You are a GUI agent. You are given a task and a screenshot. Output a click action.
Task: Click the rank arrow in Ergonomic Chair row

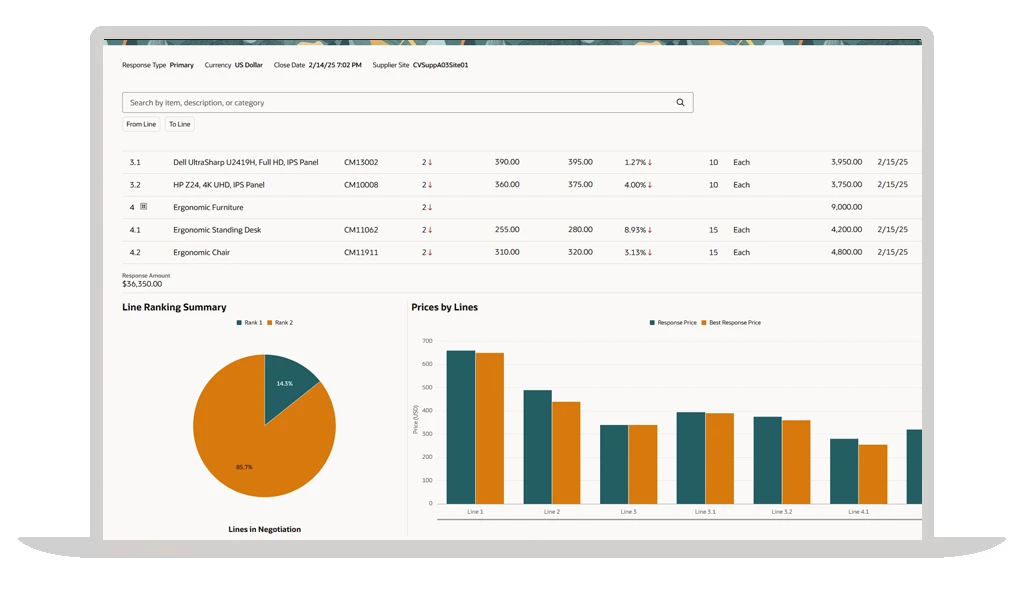[430, 253]
